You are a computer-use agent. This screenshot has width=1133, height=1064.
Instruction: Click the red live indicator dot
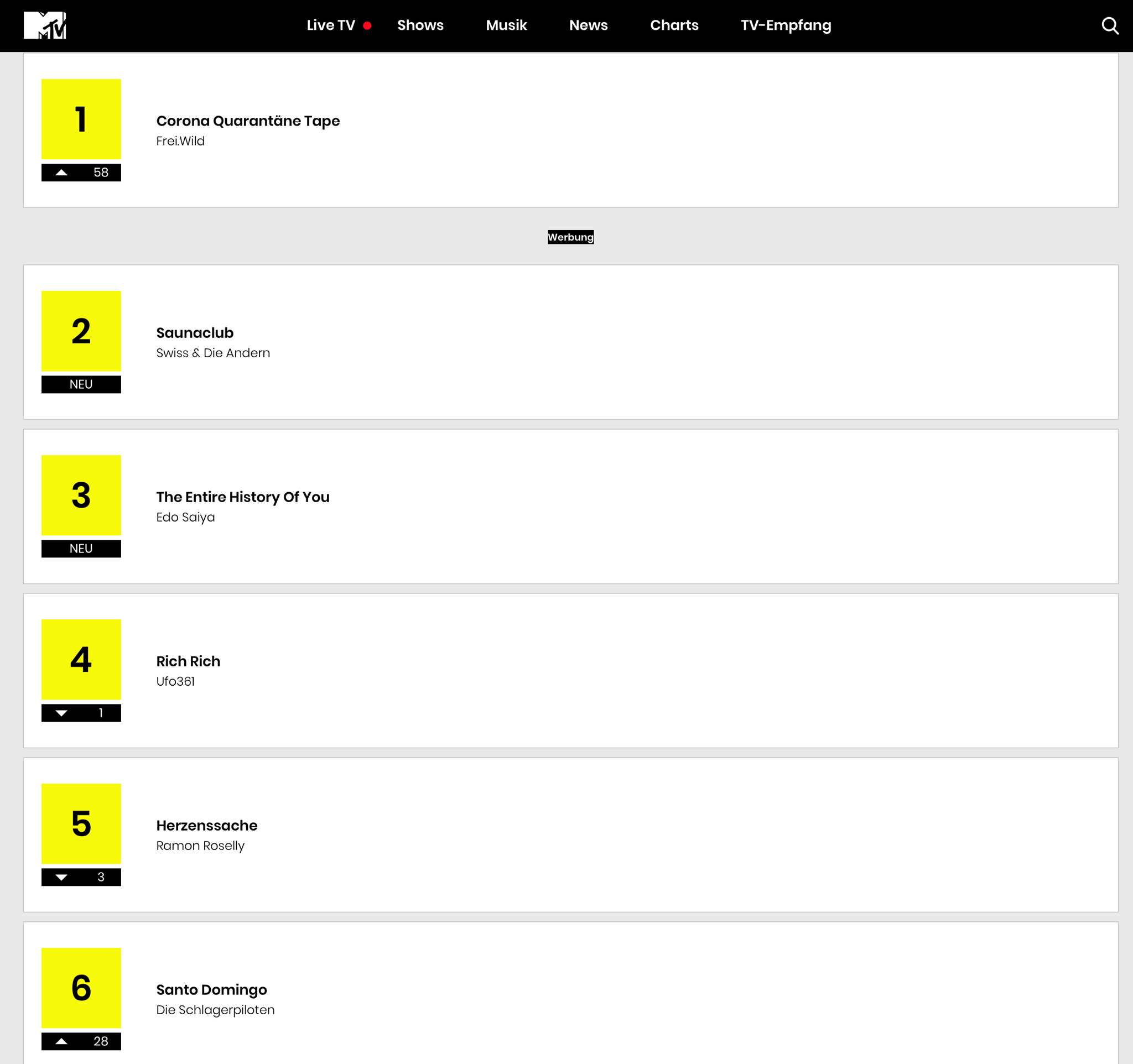[367, 25]
